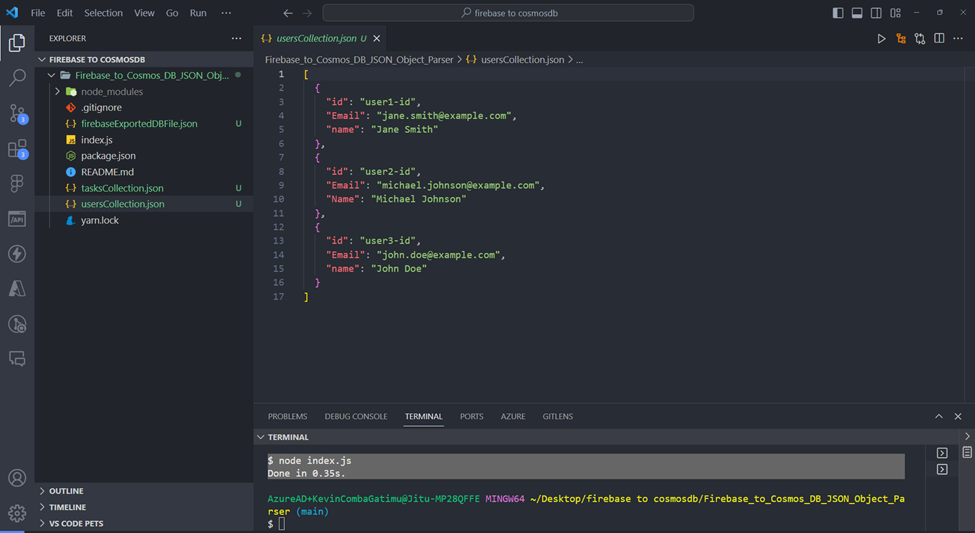
Task: Open tasksCollection.json file
Action: coord(122,188)
